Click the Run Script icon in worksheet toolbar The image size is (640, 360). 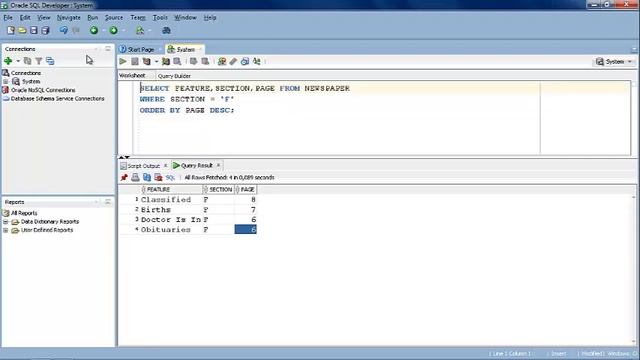[135, 62]
